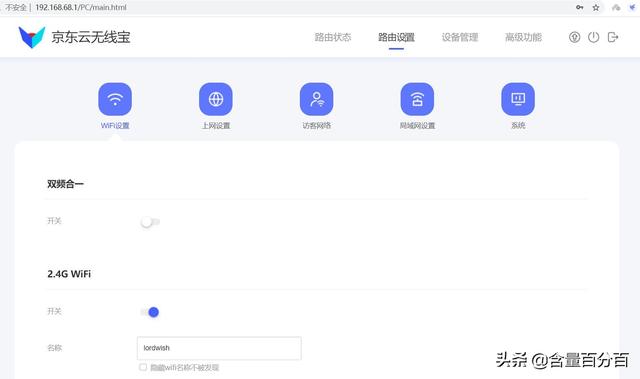Click the browser extension icon at far right
Screen dimensions: 640x379
tap(632, 7)
